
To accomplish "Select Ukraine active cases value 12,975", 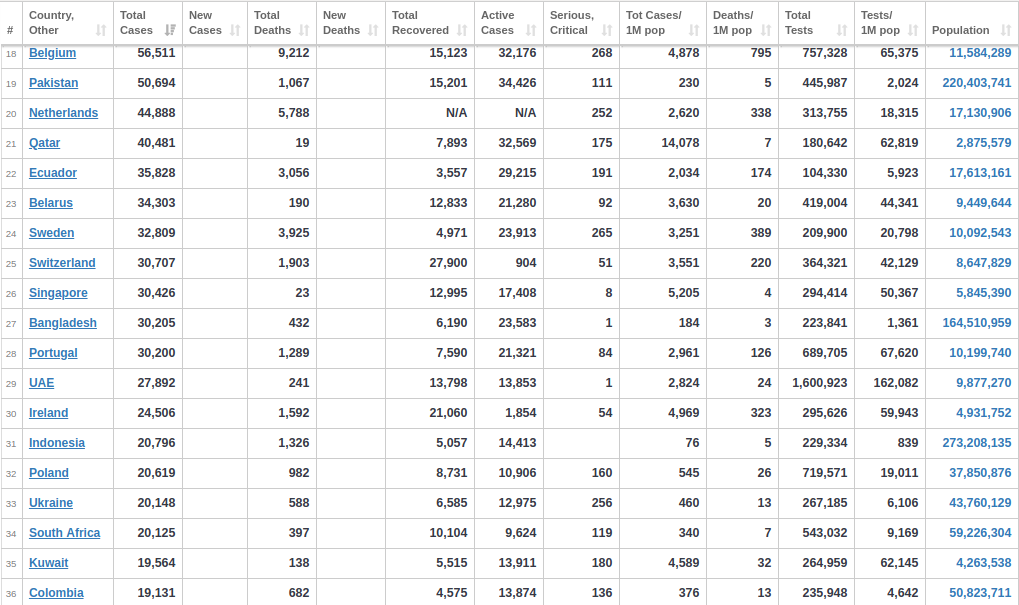I will [517, 502].
